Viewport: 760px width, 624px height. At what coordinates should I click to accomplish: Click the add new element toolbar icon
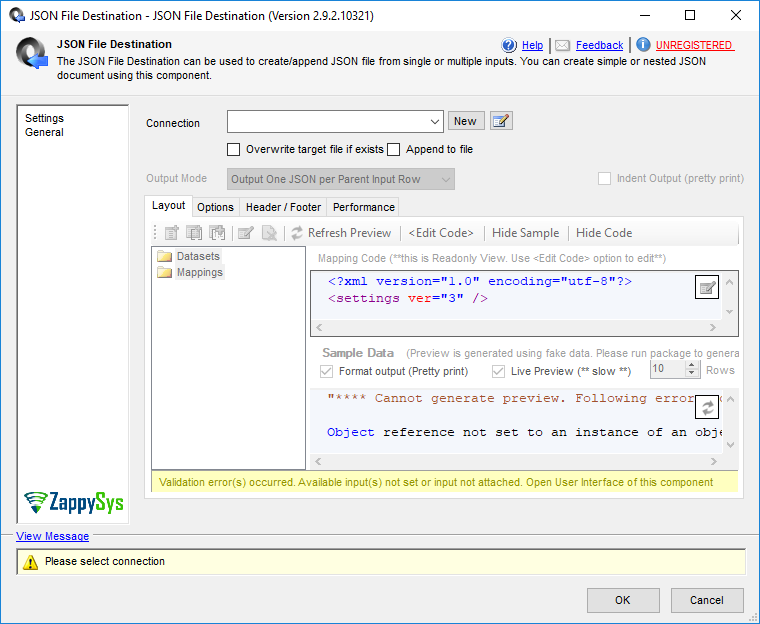pos(172,233)
